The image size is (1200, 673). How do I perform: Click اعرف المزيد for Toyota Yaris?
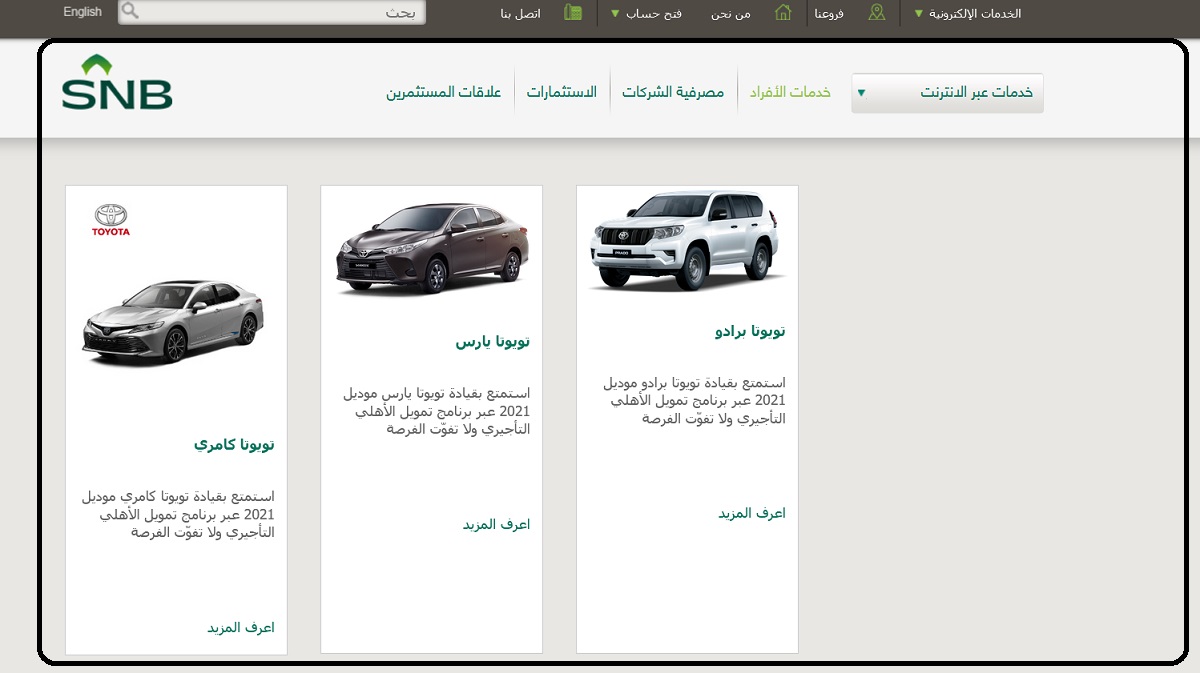point(496,524)
